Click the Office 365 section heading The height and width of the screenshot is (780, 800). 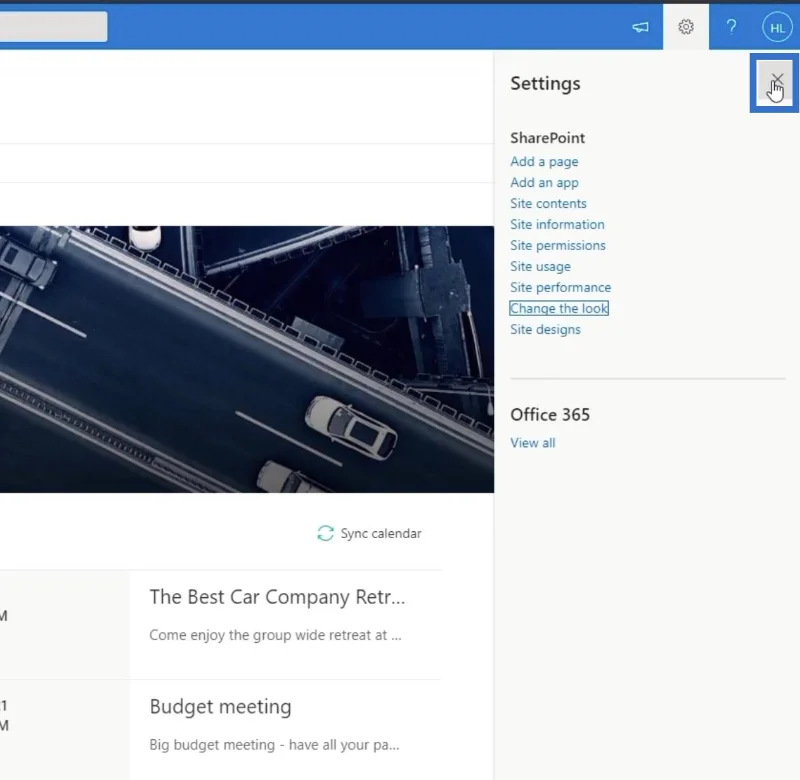click(x=550, y=415)
